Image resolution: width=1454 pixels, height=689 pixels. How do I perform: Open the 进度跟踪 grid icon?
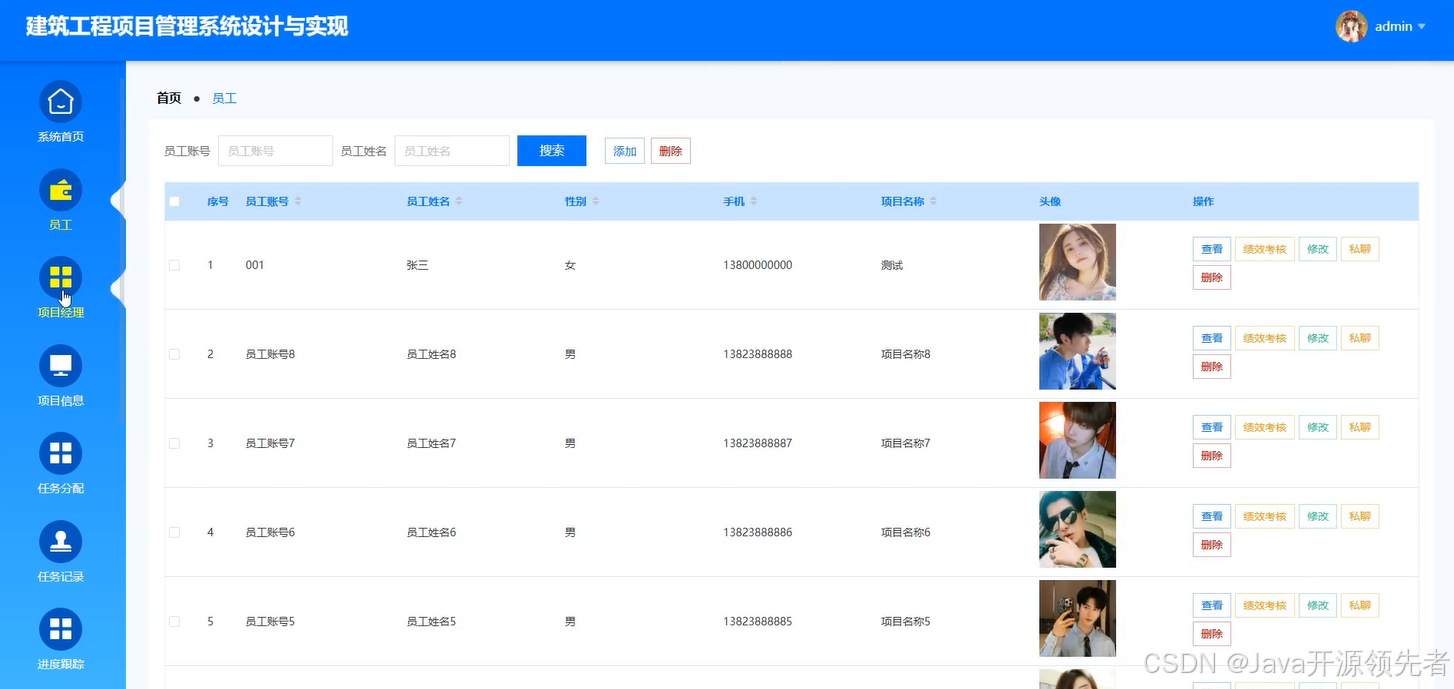click(60, 630)
